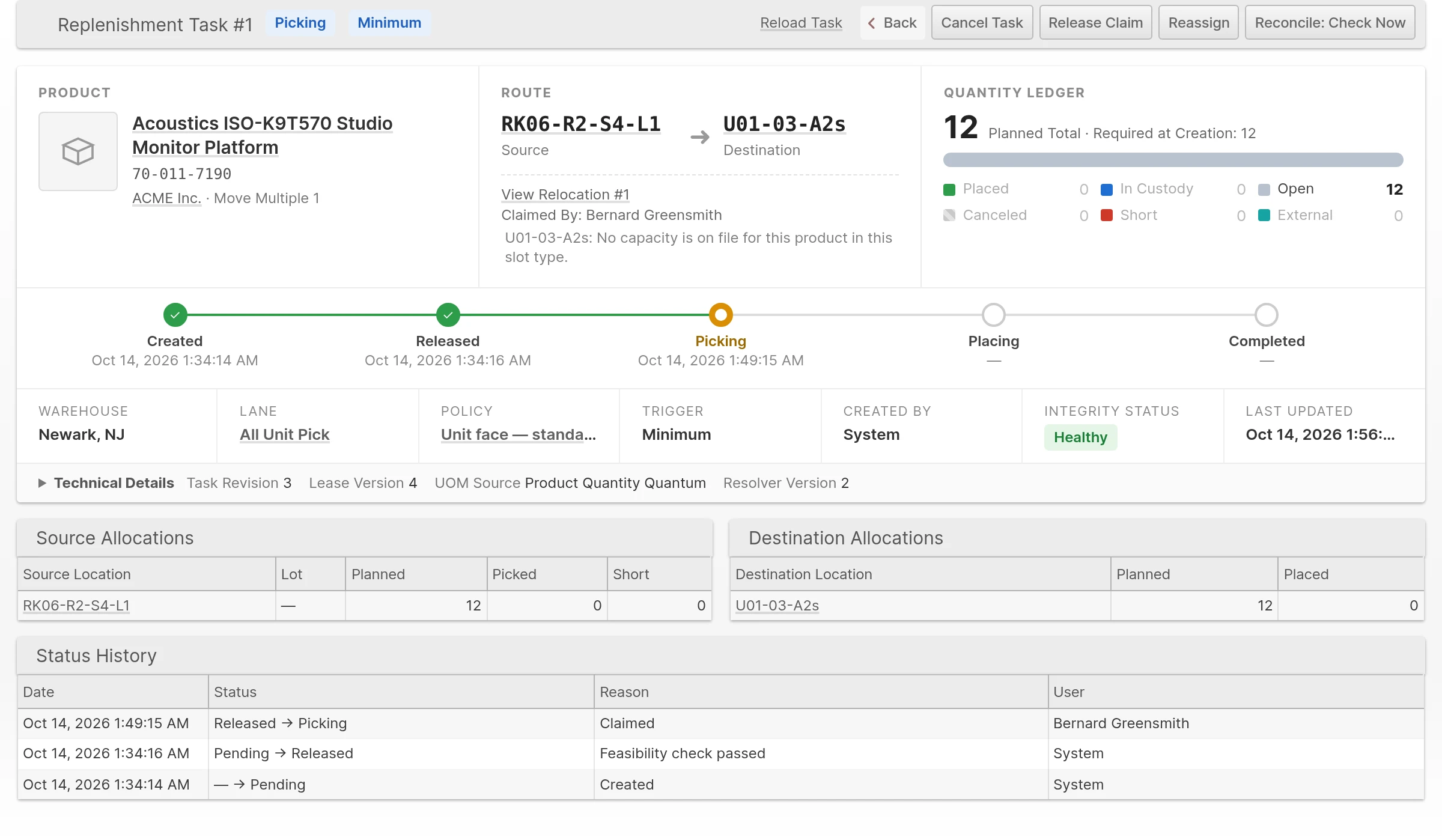1442x840 pixels.
Task: Open the All Unit Pick lane link
Action: 285,434
